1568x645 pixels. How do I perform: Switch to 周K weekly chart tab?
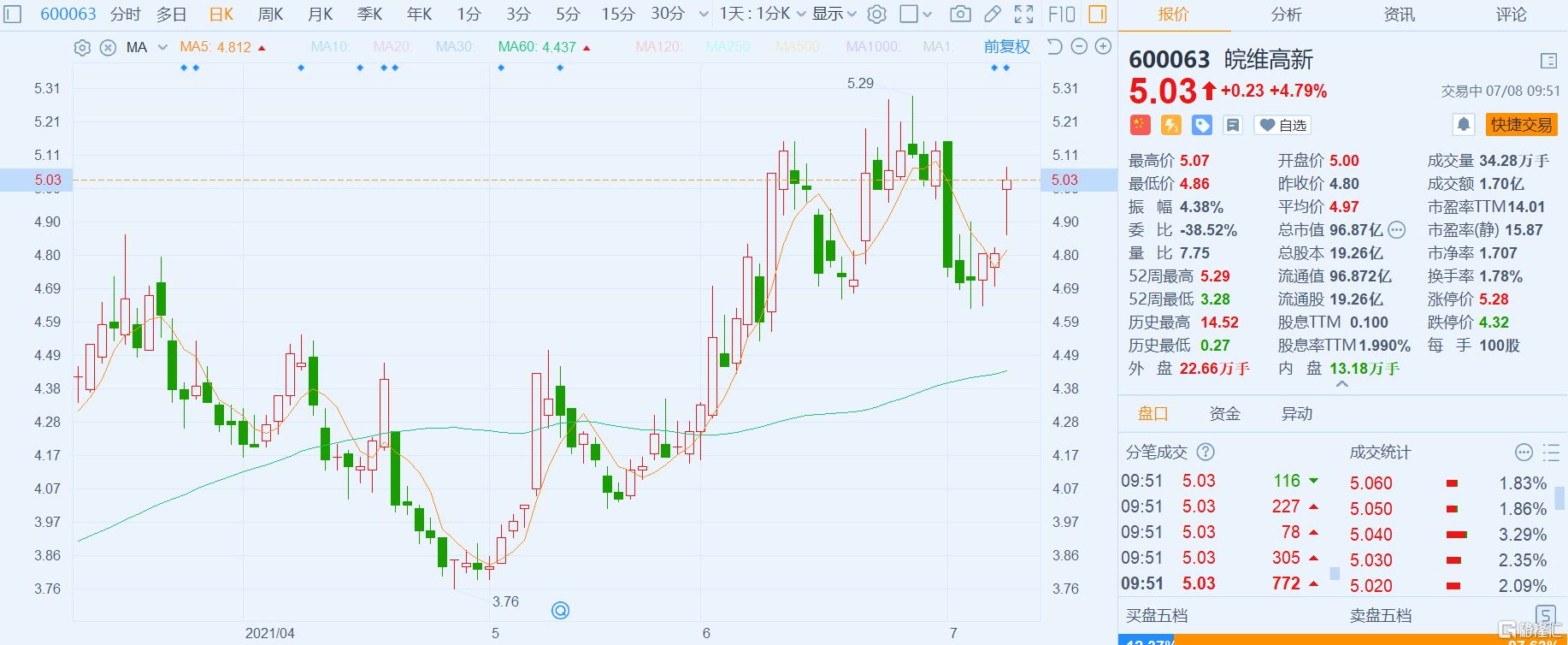coord(270,14)
